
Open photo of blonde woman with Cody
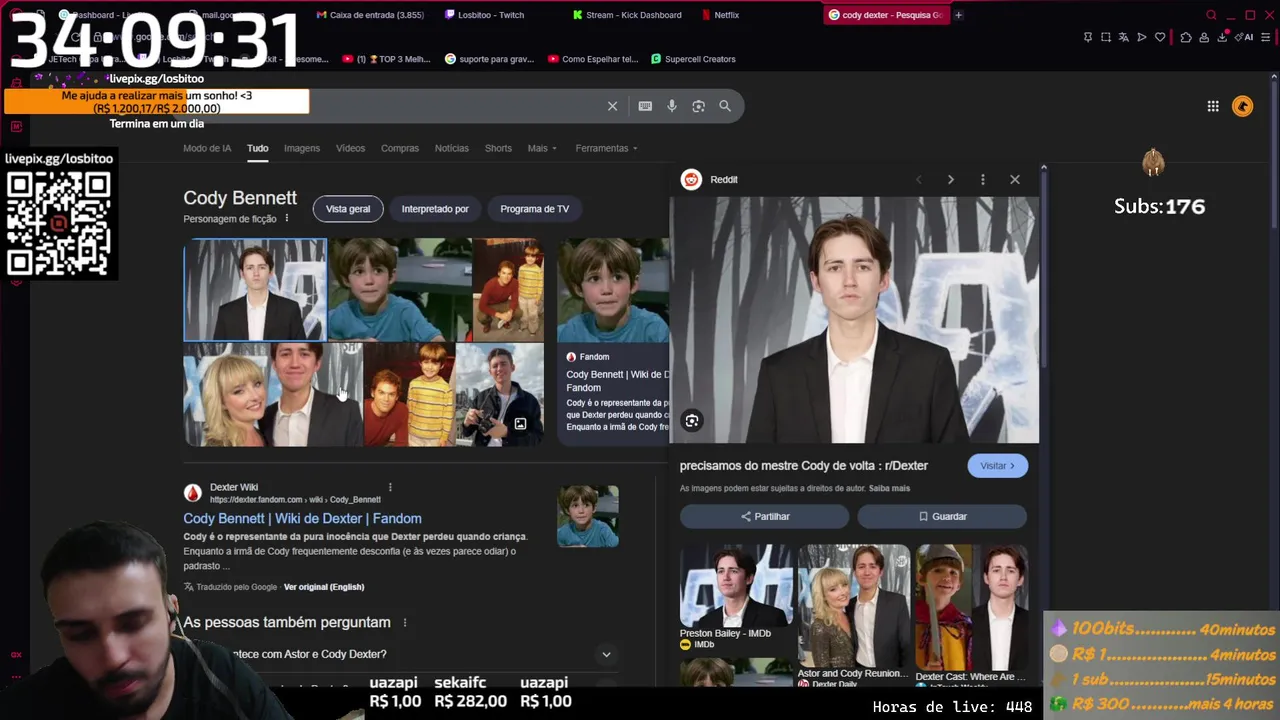[273, 395]
